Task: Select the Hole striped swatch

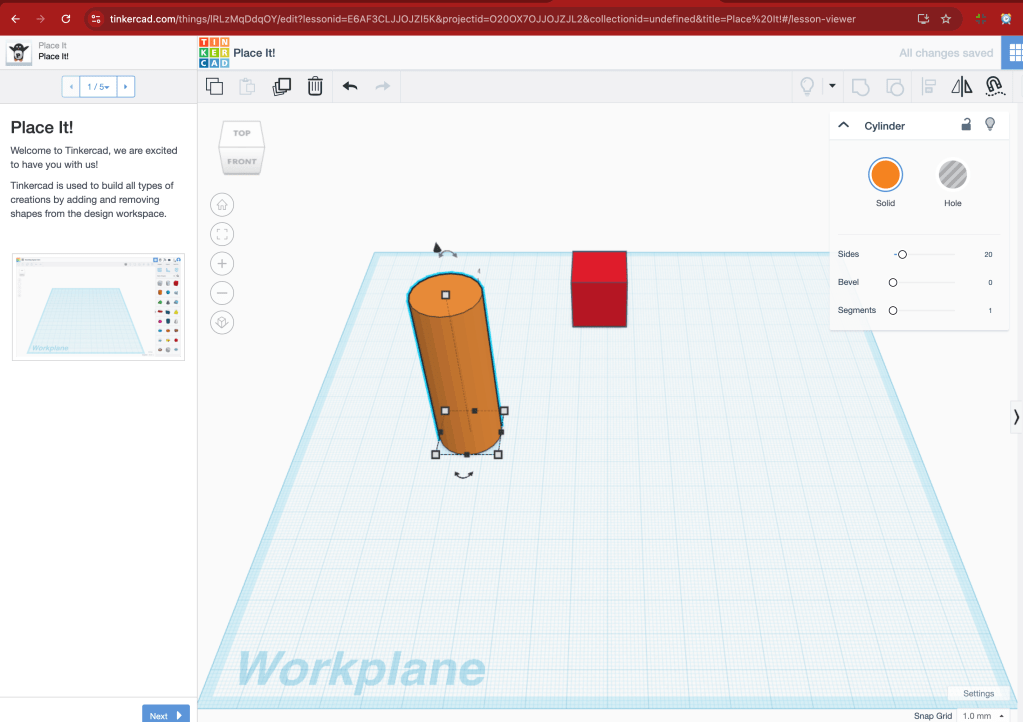Action: click(953, 175)
